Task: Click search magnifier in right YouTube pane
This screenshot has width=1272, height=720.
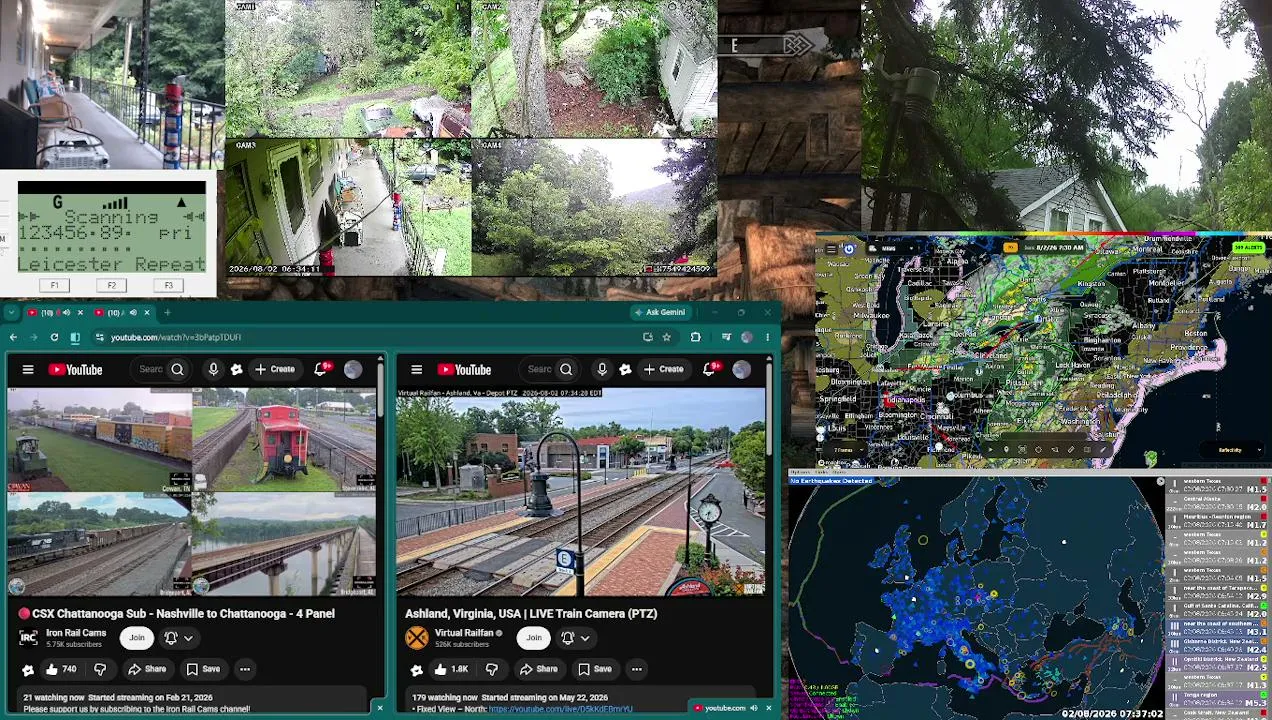Action: point(566,370)
